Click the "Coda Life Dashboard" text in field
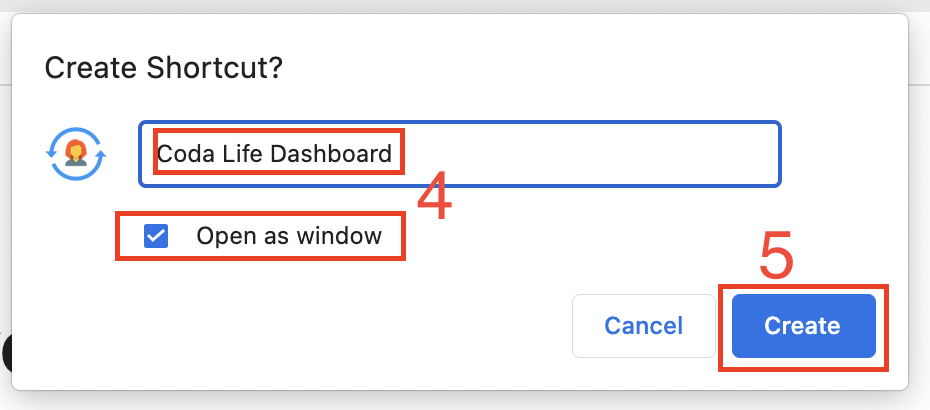This screenshot has width=930, height=410. (x=274, y=154)
